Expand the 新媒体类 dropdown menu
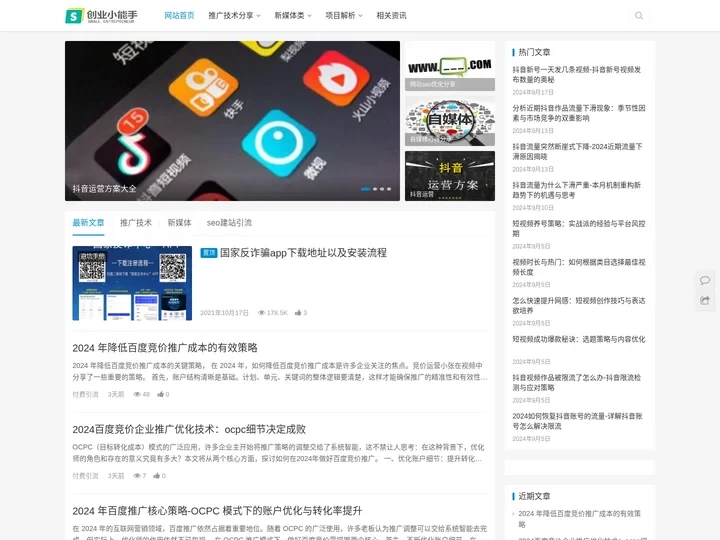The height and width of the screenshot is (540, 720). tap(293, 16)
